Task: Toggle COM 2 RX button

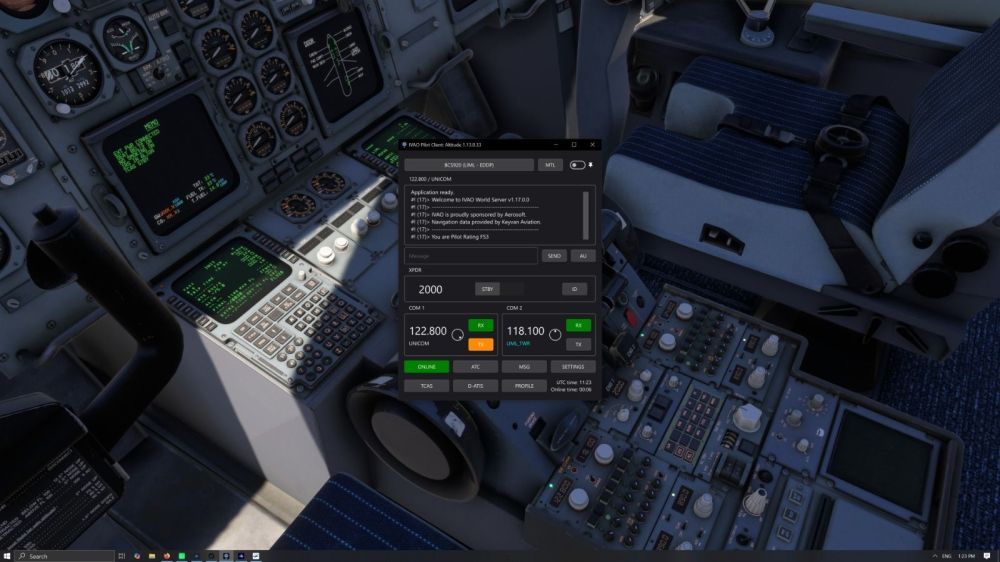Action: (x=578, y=325)
